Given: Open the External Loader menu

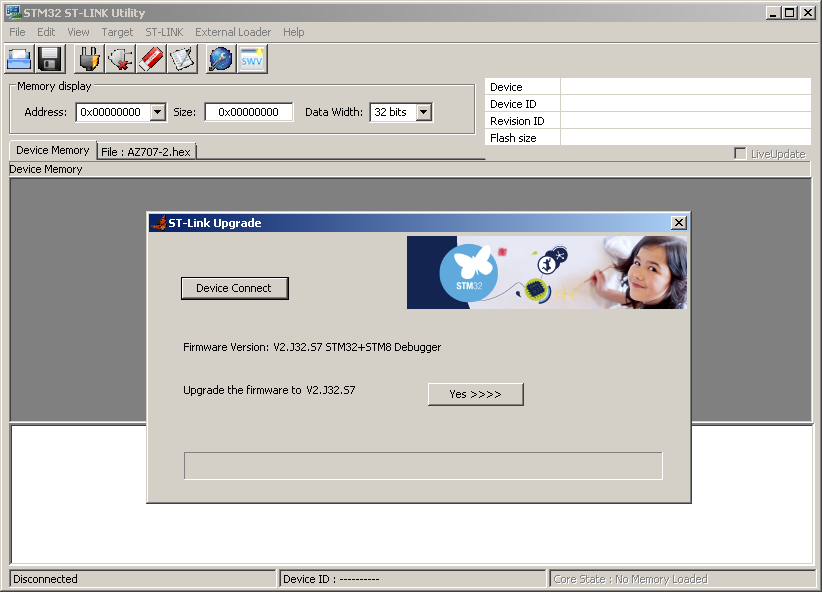Looking at the screenshot, I should [x=233, y=32].
